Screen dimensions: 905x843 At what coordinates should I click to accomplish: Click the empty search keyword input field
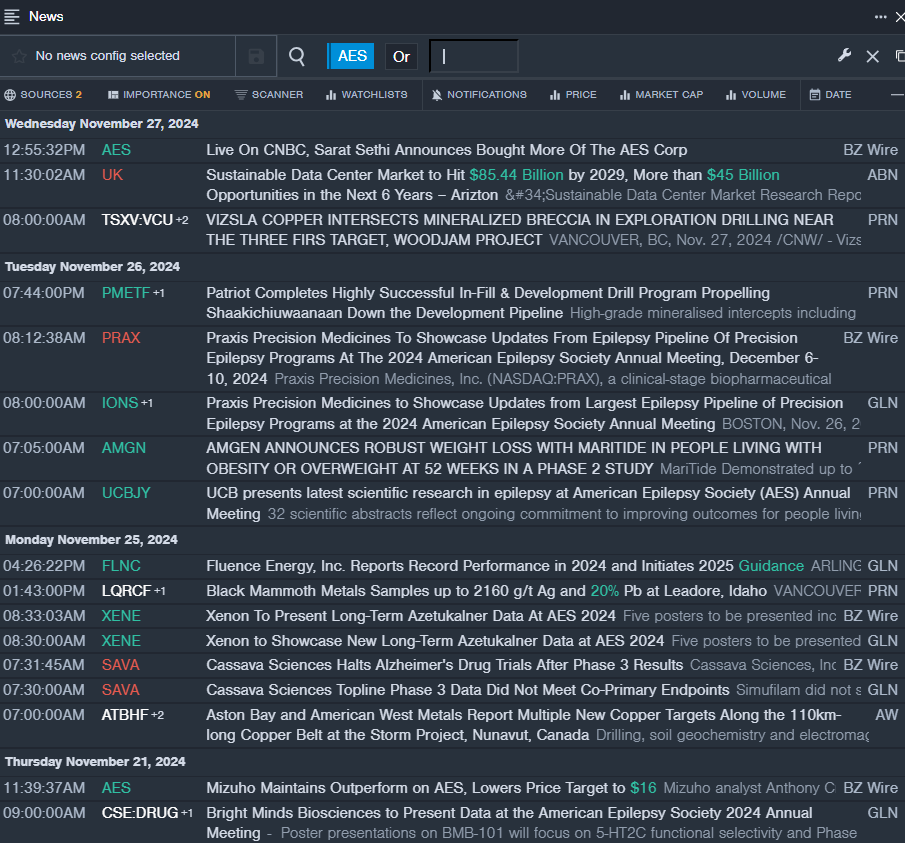474,56
